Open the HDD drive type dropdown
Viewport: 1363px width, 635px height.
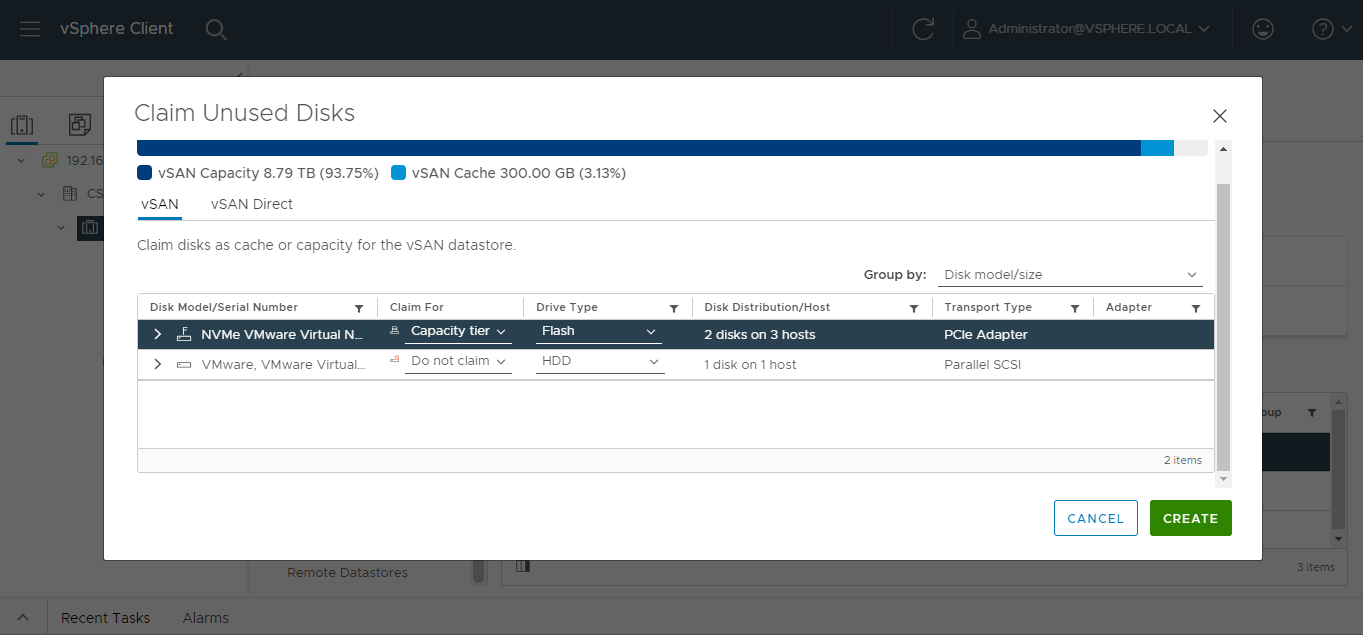(599, 362)
